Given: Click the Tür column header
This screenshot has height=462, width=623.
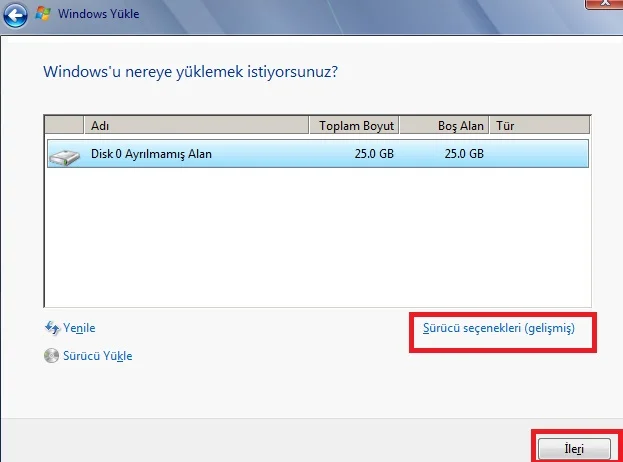Looking at the screenshot, I should tap(540, 126).
